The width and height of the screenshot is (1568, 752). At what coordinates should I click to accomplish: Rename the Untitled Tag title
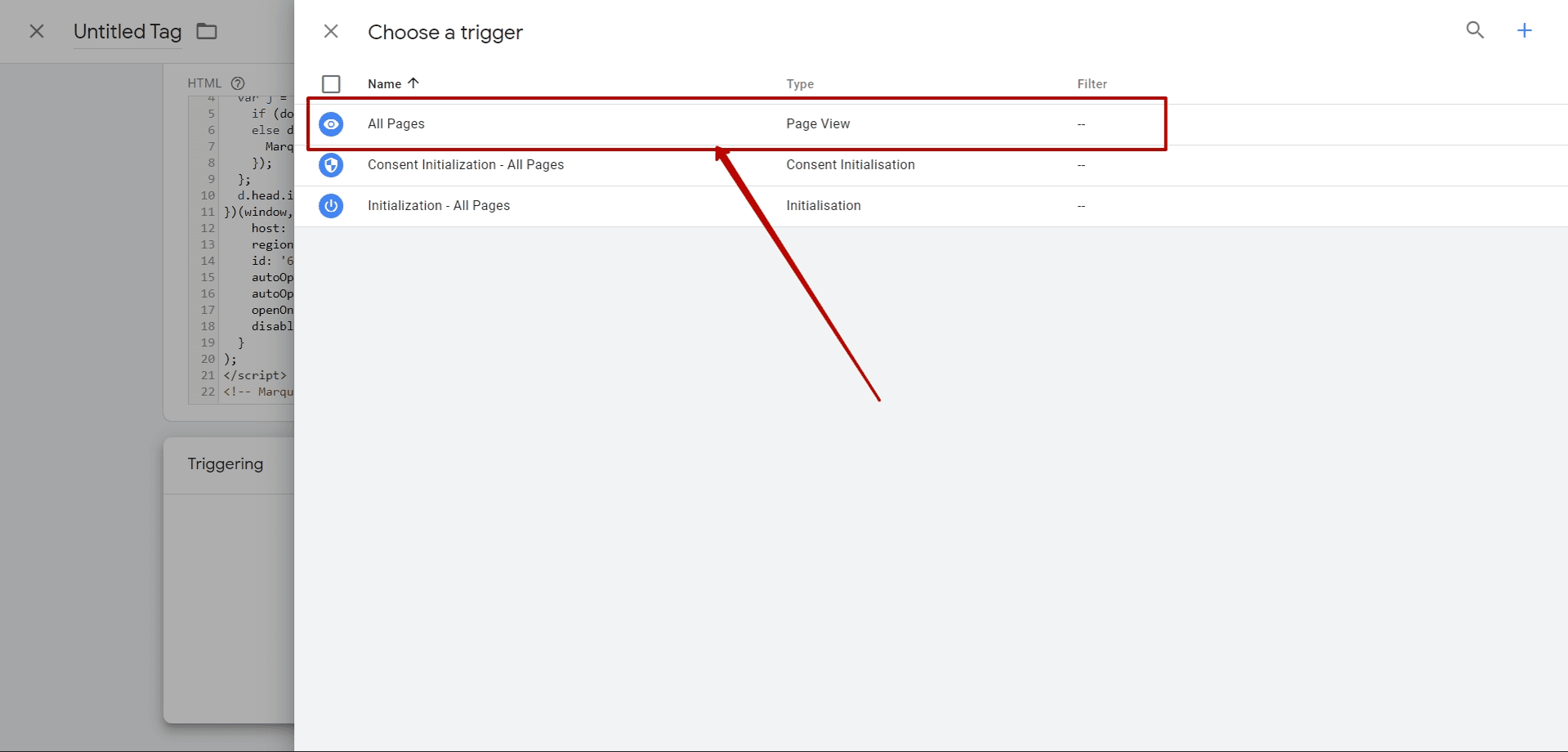127,32
